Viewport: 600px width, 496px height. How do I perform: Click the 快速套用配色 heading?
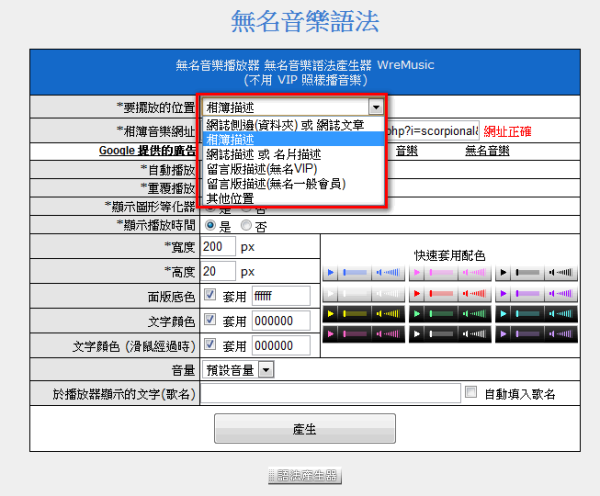450,255
